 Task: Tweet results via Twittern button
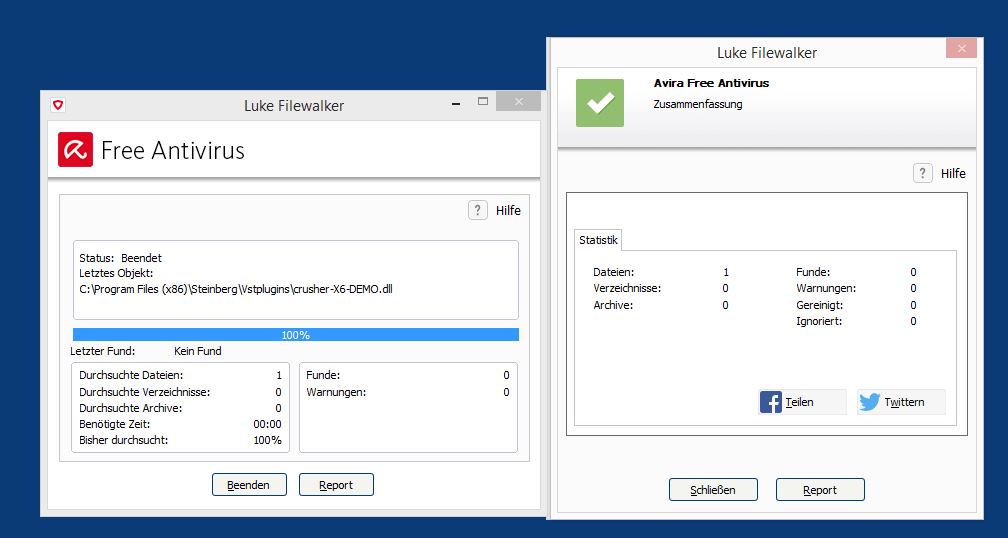(901, 402)
